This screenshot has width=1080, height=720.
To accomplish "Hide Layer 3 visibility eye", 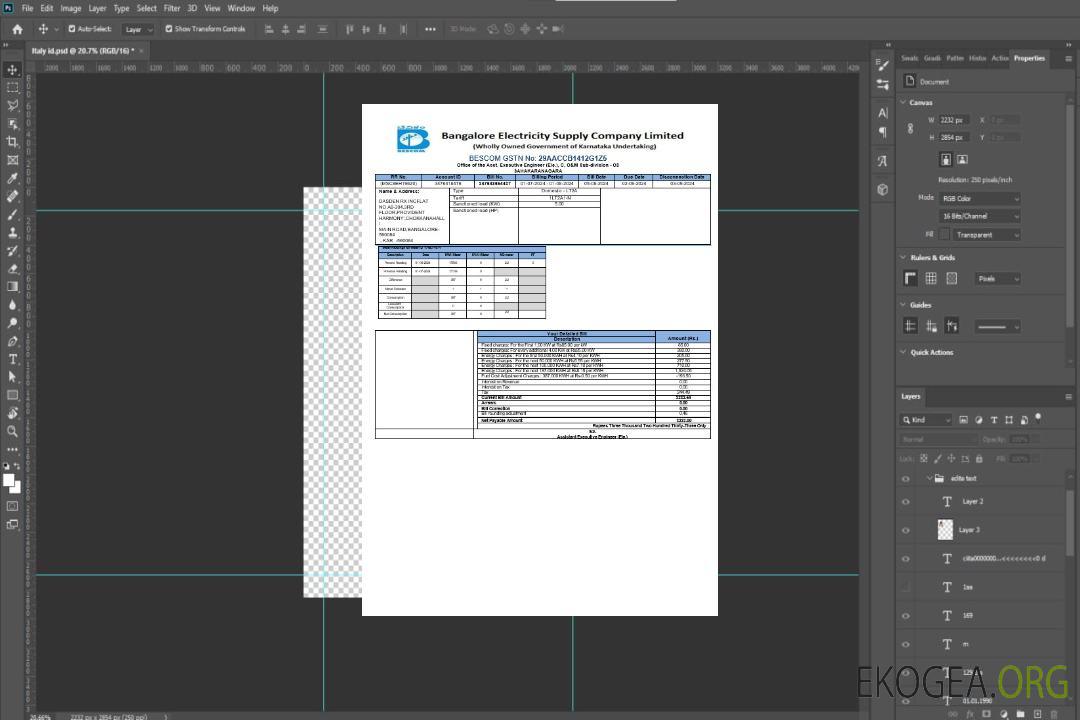I will (x=906, y=531).
